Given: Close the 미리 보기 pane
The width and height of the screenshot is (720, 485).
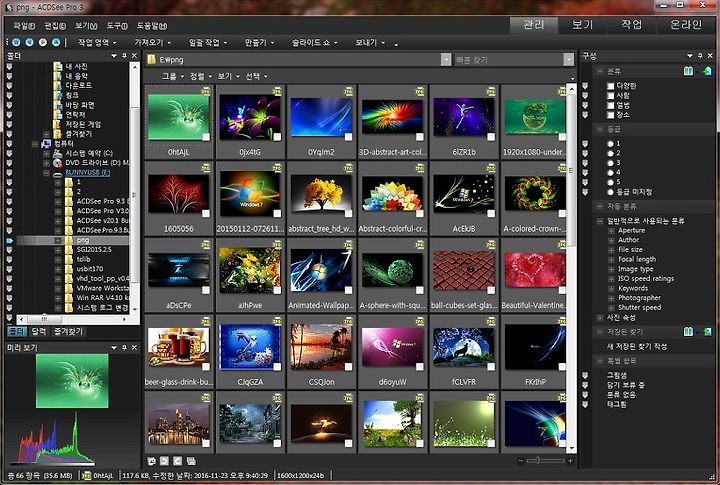Looking at the screenshot, I should point(134,348).
